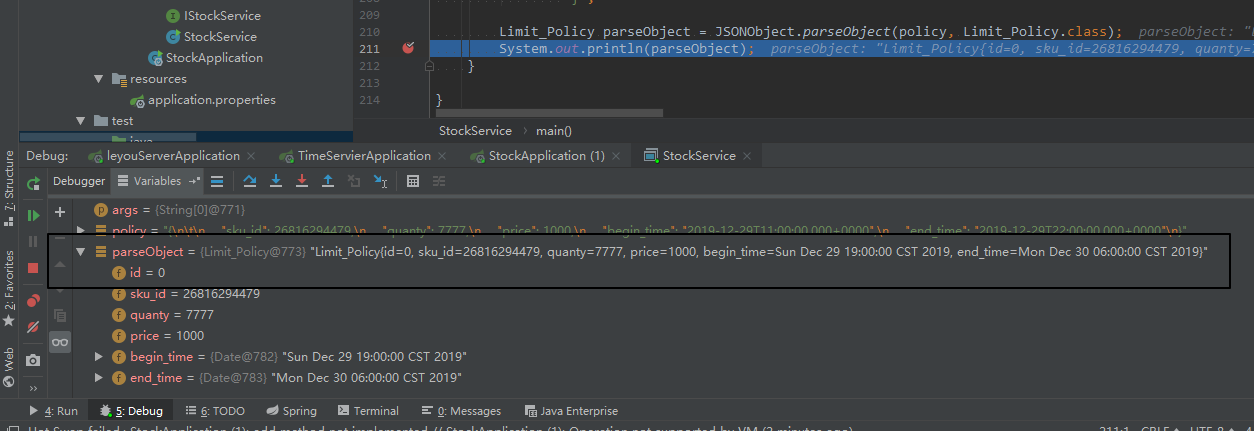Switch to the TimeServierApplication debug tab

click(x=363, y=156)
